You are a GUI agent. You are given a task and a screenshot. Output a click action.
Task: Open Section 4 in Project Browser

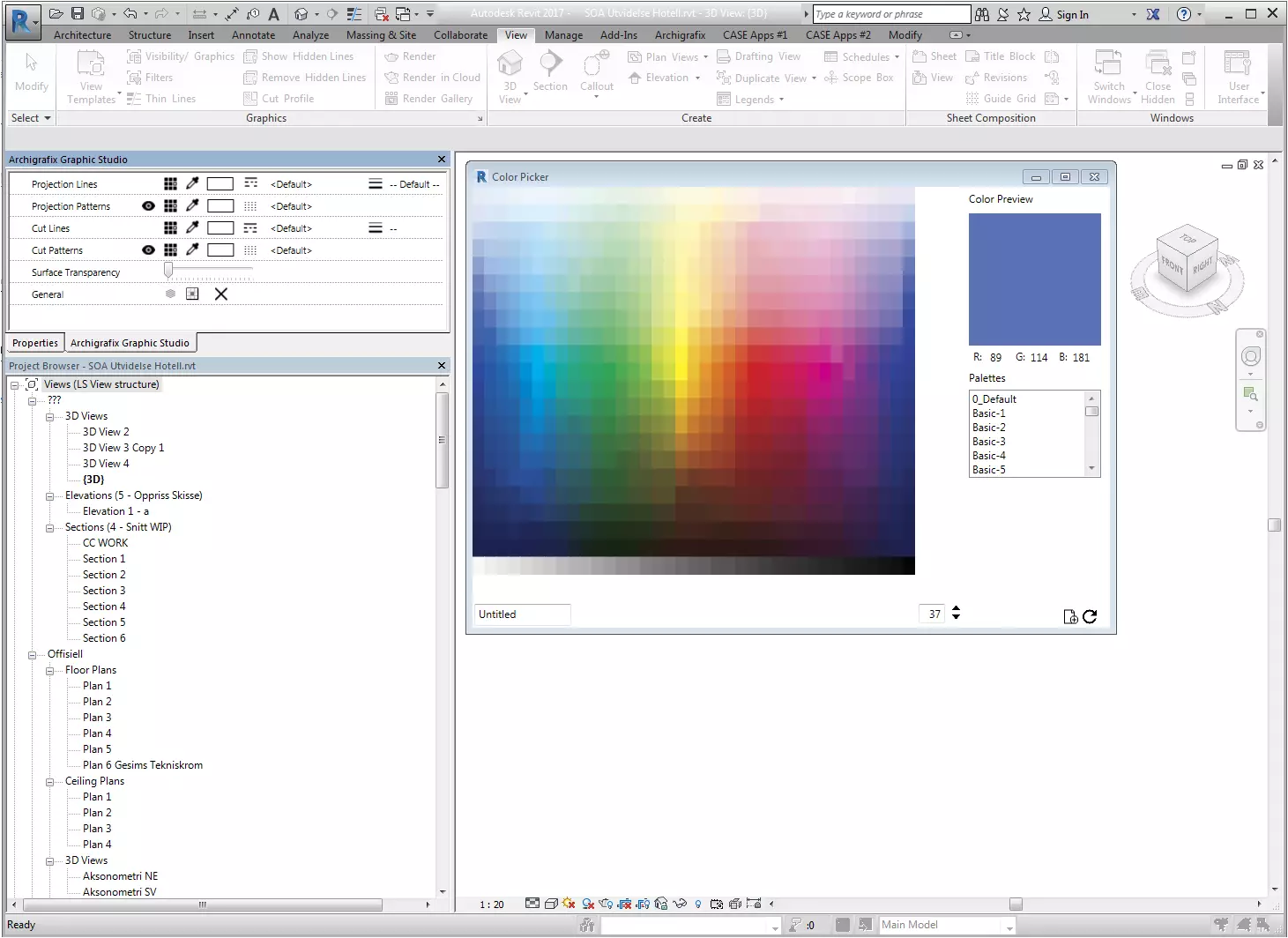tap(104, 607)
